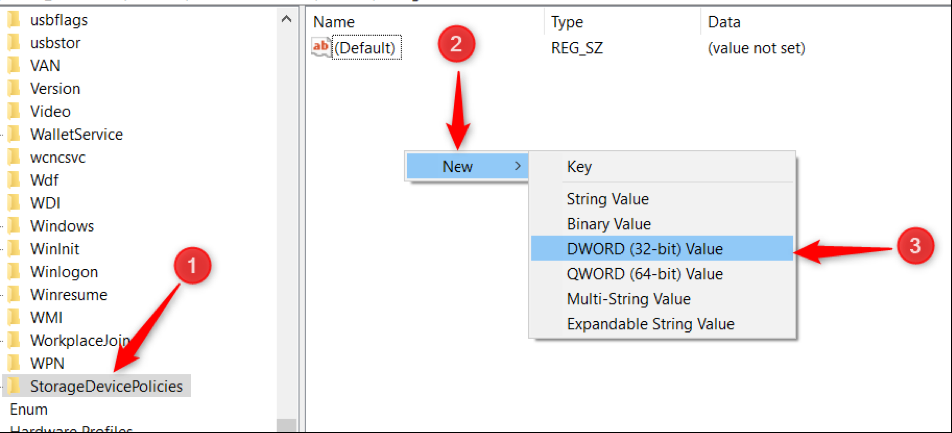Pick Multi-String Value option
The width and height of the screenshot is (952, 433).
[x=628, y=299]
